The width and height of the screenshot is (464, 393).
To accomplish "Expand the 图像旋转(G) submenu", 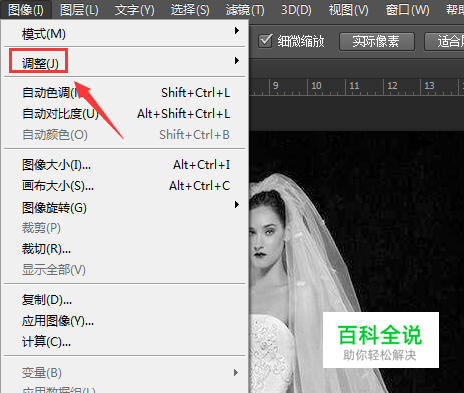I will point(125,207).
